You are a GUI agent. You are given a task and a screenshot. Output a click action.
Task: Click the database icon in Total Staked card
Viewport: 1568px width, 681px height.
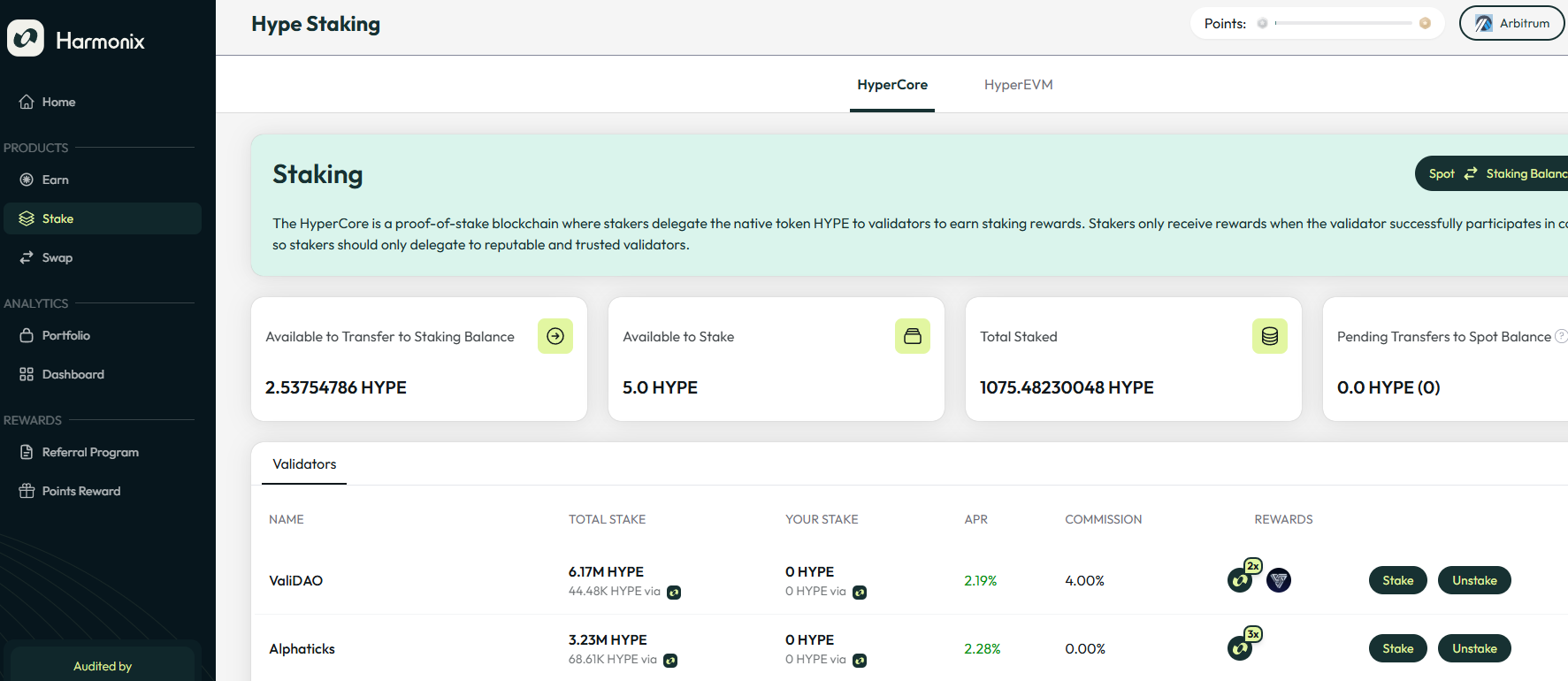[x=1270, y=336]
